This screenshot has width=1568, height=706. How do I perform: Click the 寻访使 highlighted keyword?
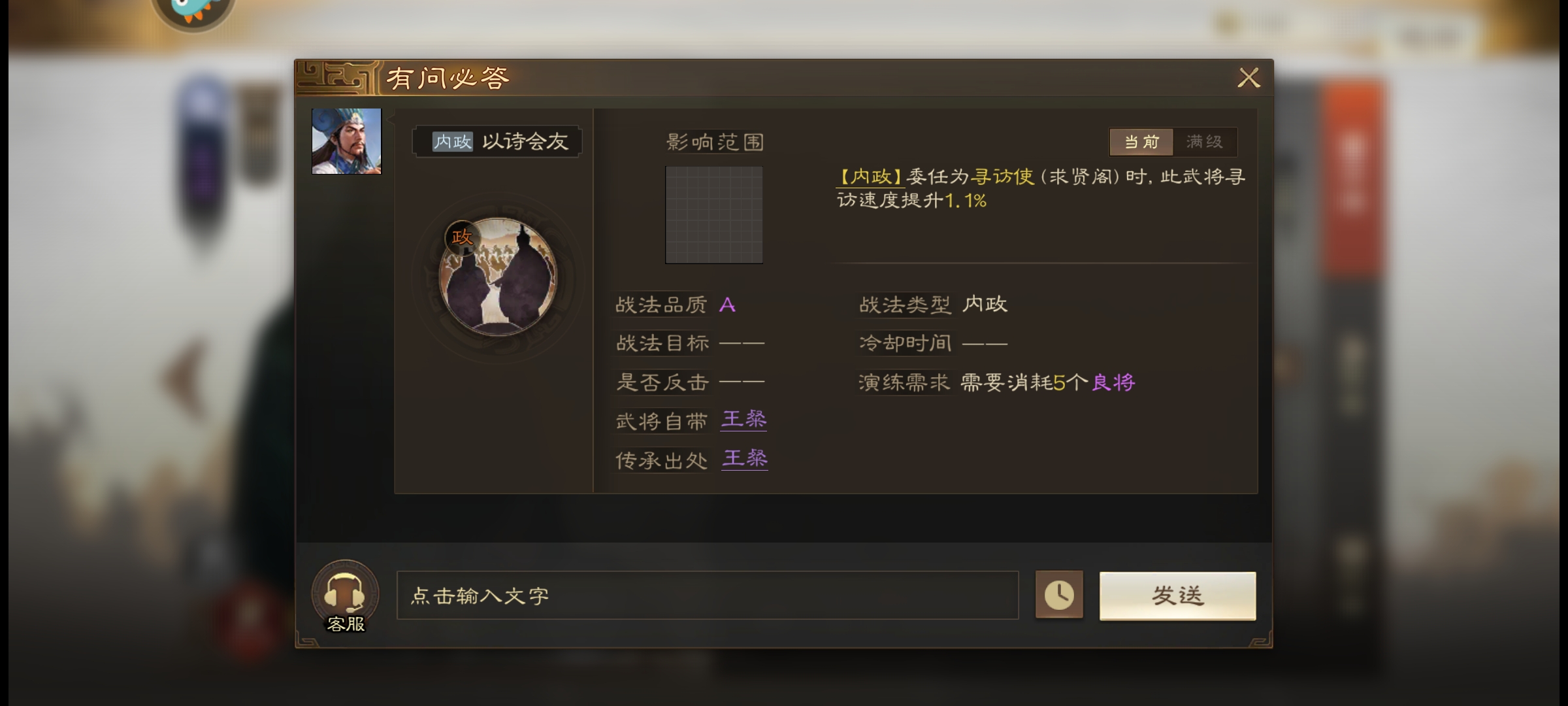[x=1002, y=176]
